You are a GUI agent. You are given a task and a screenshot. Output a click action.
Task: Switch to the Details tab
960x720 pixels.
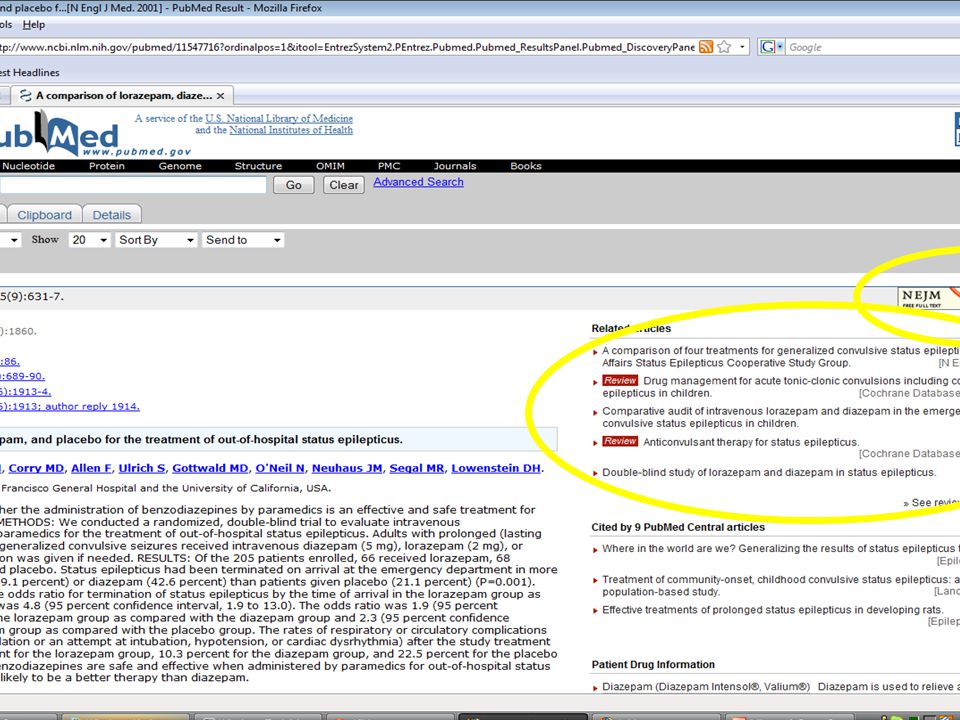click(111, 215)
